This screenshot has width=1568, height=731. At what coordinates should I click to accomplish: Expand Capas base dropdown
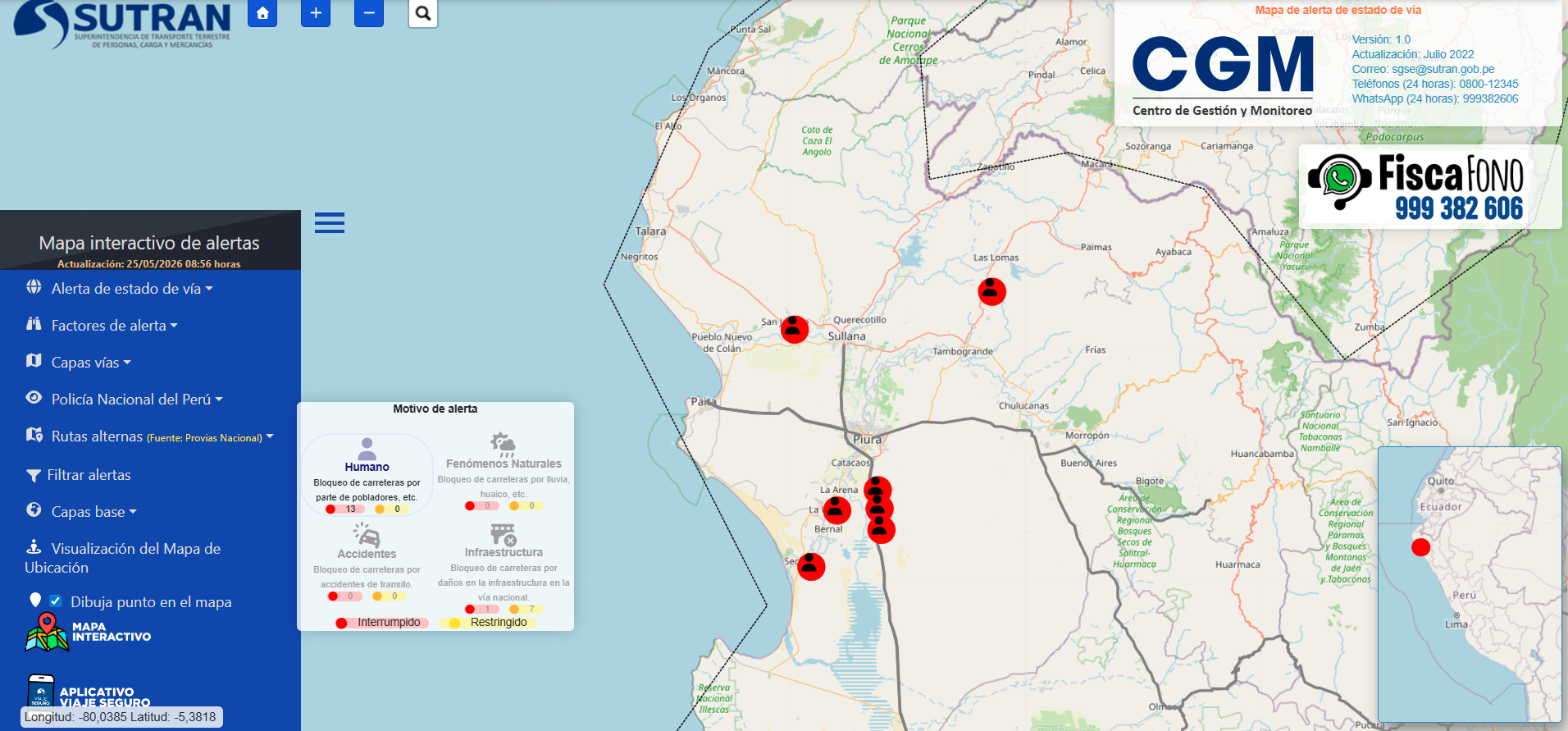click(94, 512)
